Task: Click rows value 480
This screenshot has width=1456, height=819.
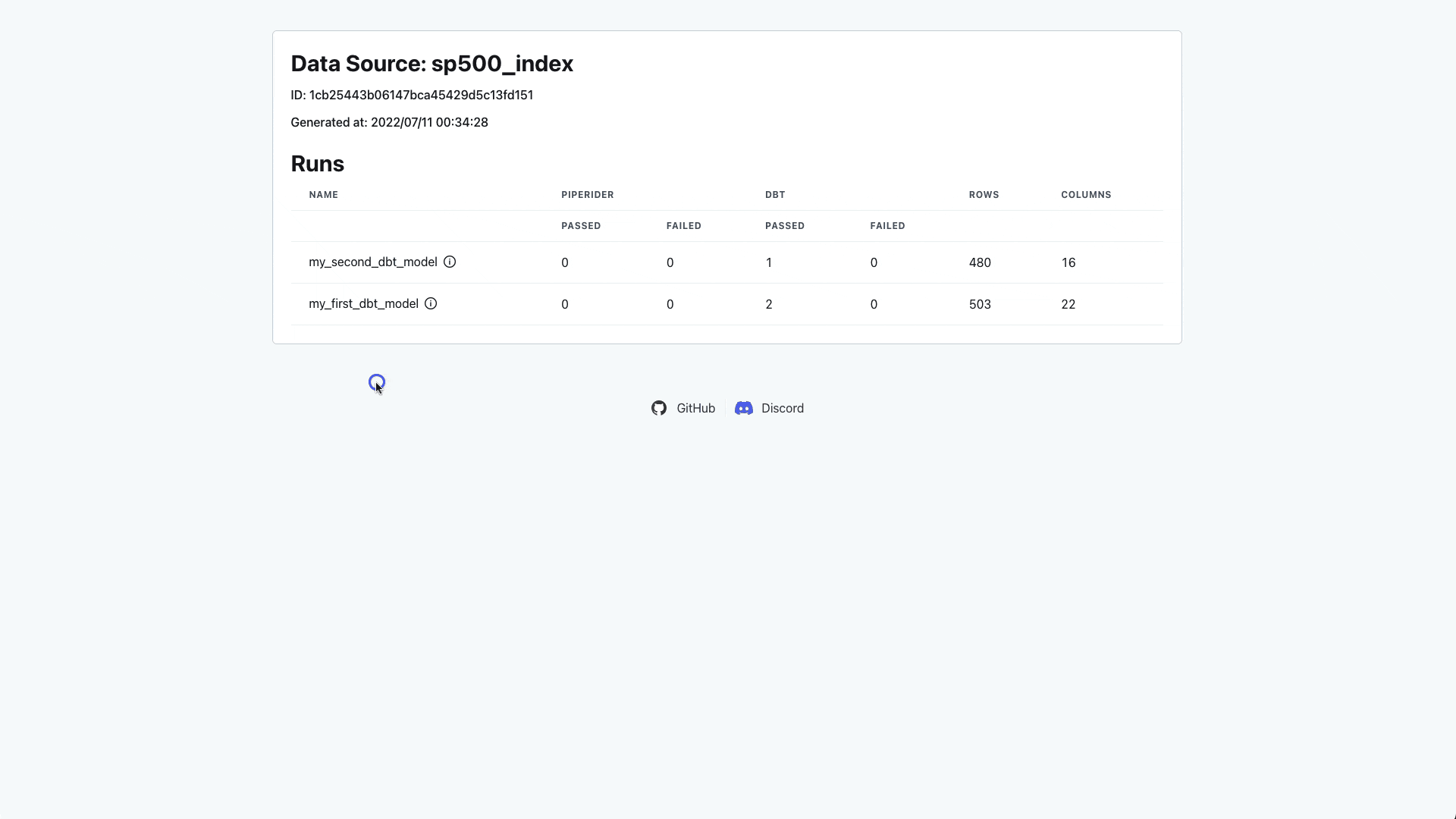Action: (979, 262)
